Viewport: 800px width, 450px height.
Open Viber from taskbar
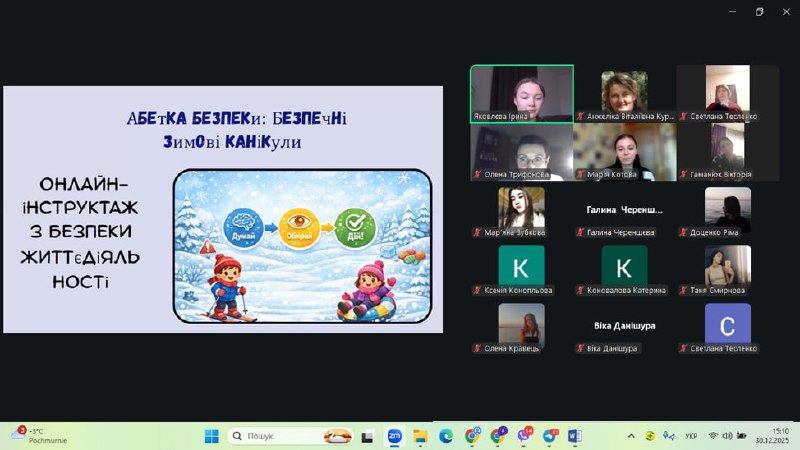pyautogui.click(x=524, y=436)
